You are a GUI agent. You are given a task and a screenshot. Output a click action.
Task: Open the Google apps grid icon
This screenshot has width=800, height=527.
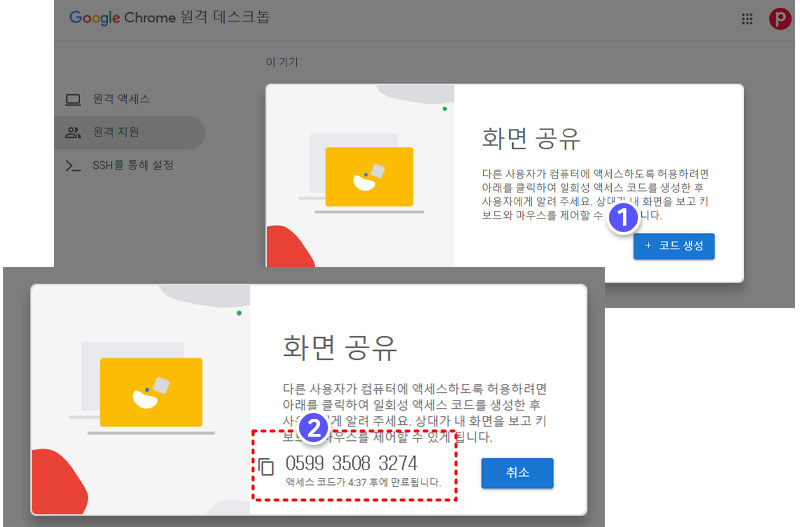click(746, 19)
